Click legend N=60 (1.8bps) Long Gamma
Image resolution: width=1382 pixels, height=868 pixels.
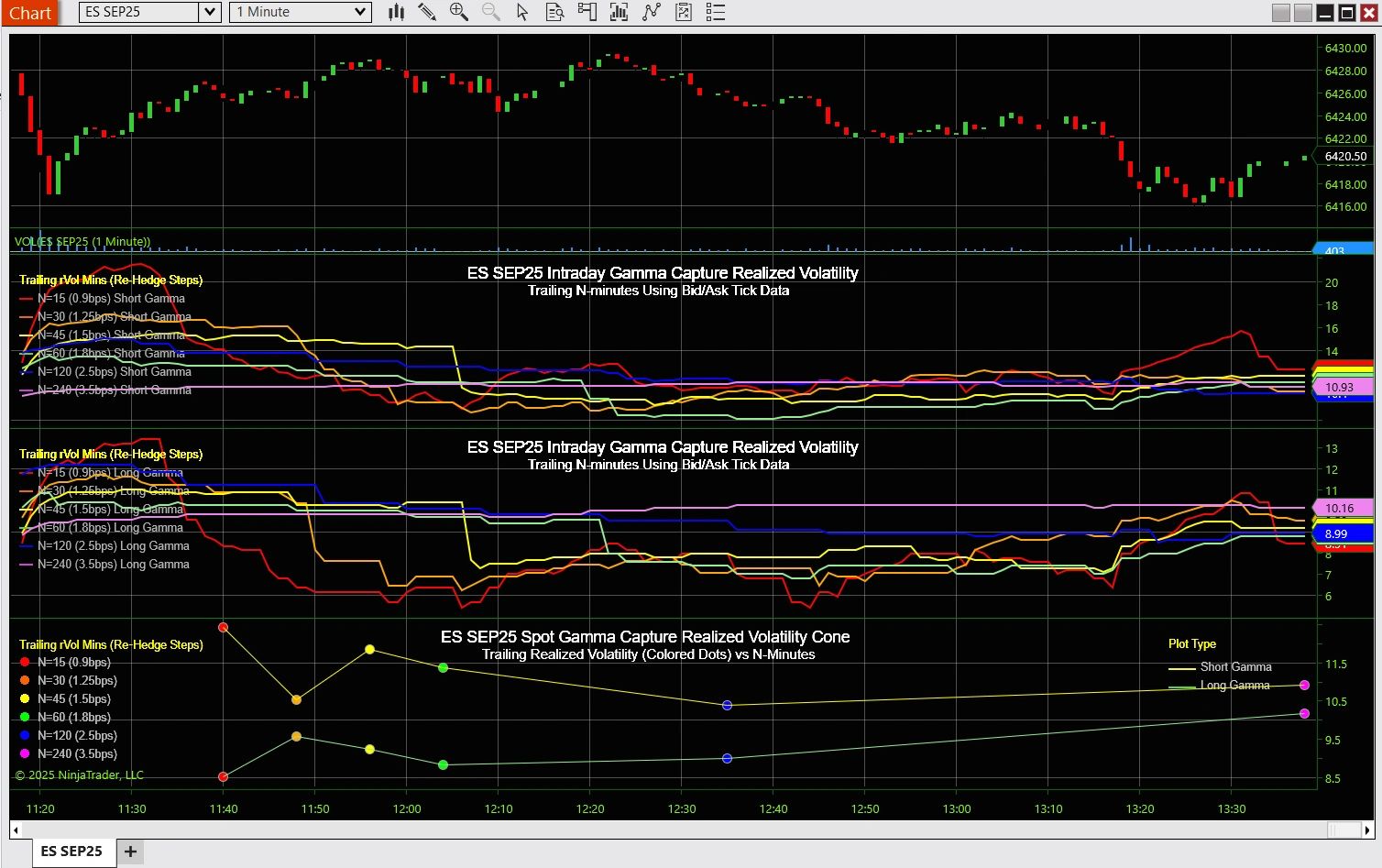tap(101, 528)
